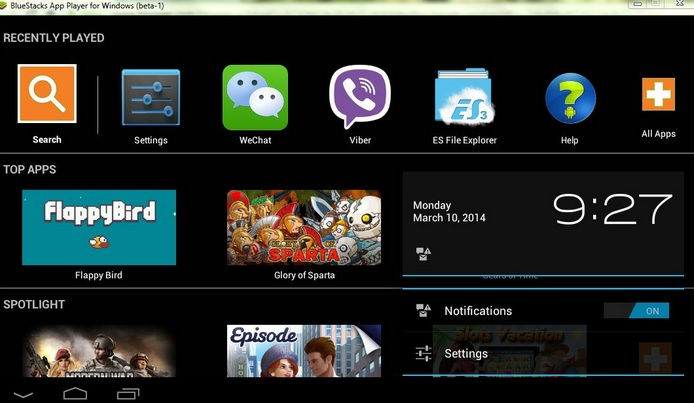This screenshot has width=694, height=403.
Task: Click the Flappy Bird caption text
Action: pyautogui.click(x=99, y=275)
